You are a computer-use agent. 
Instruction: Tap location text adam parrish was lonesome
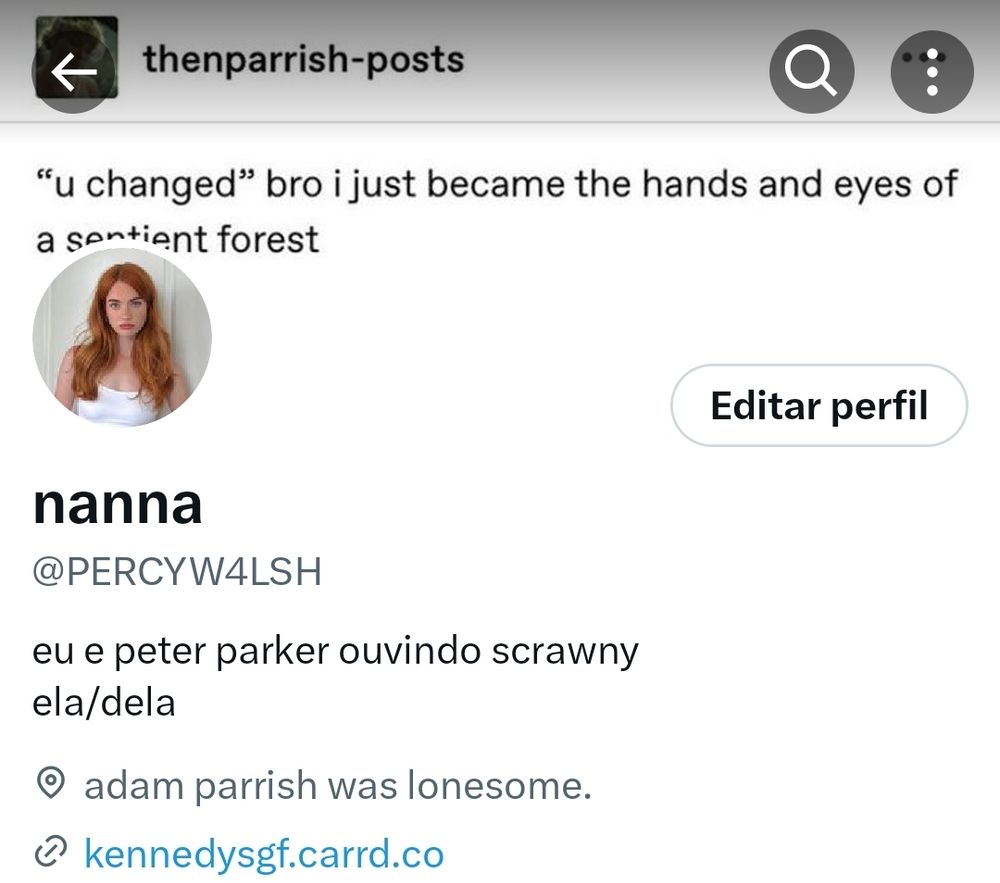[x=338, y=785]
